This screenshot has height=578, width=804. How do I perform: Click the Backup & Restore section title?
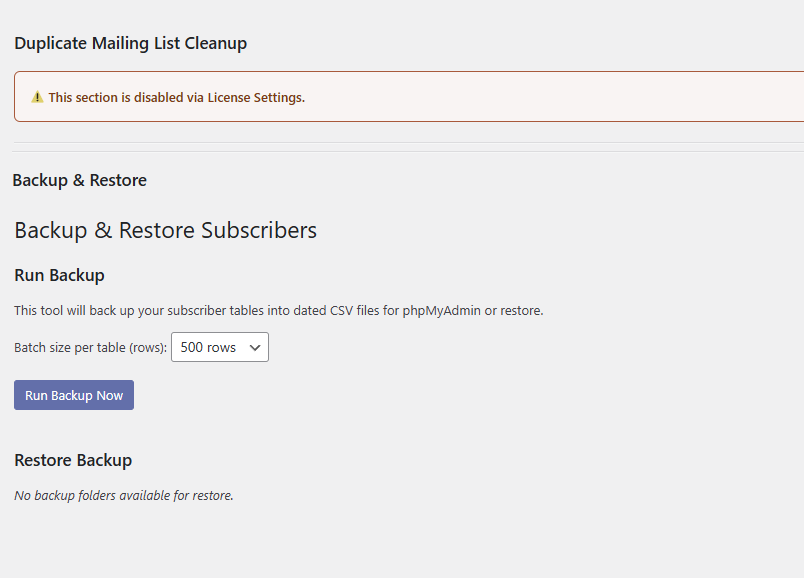tap(79, 180)
